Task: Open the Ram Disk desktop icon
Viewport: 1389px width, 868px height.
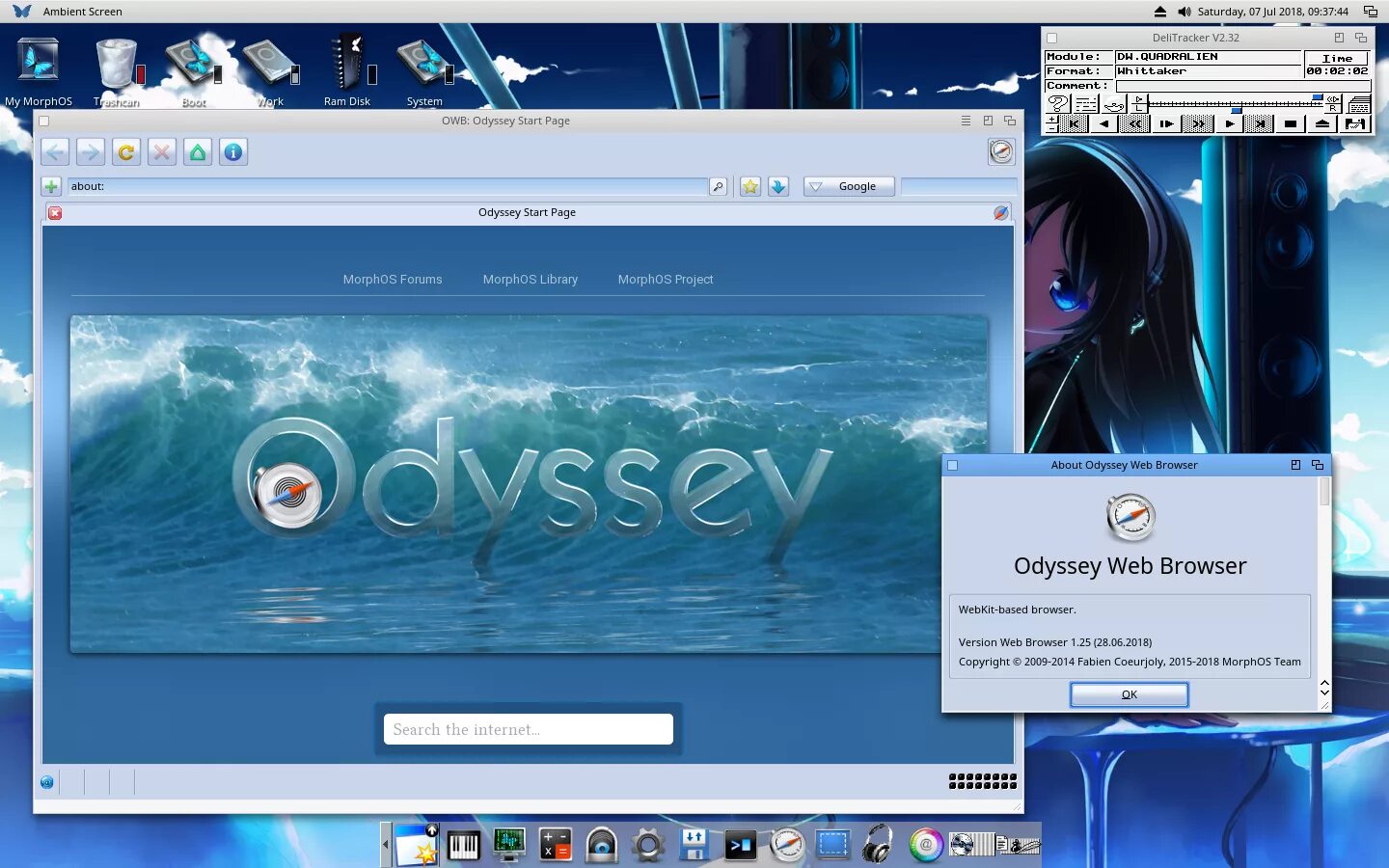Action: (348, 63)
